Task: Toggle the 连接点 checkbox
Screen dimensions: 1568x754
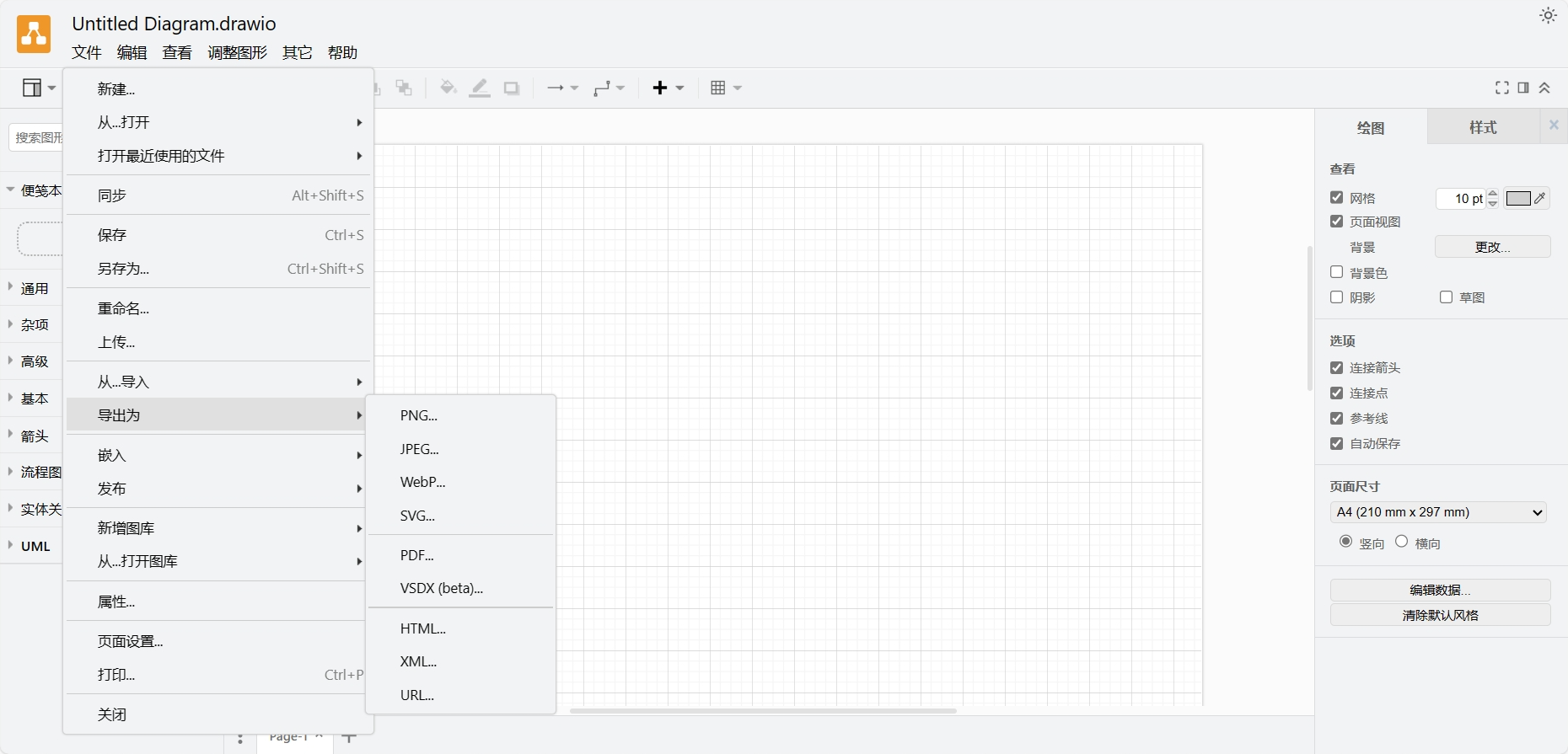Action: 1336,393
